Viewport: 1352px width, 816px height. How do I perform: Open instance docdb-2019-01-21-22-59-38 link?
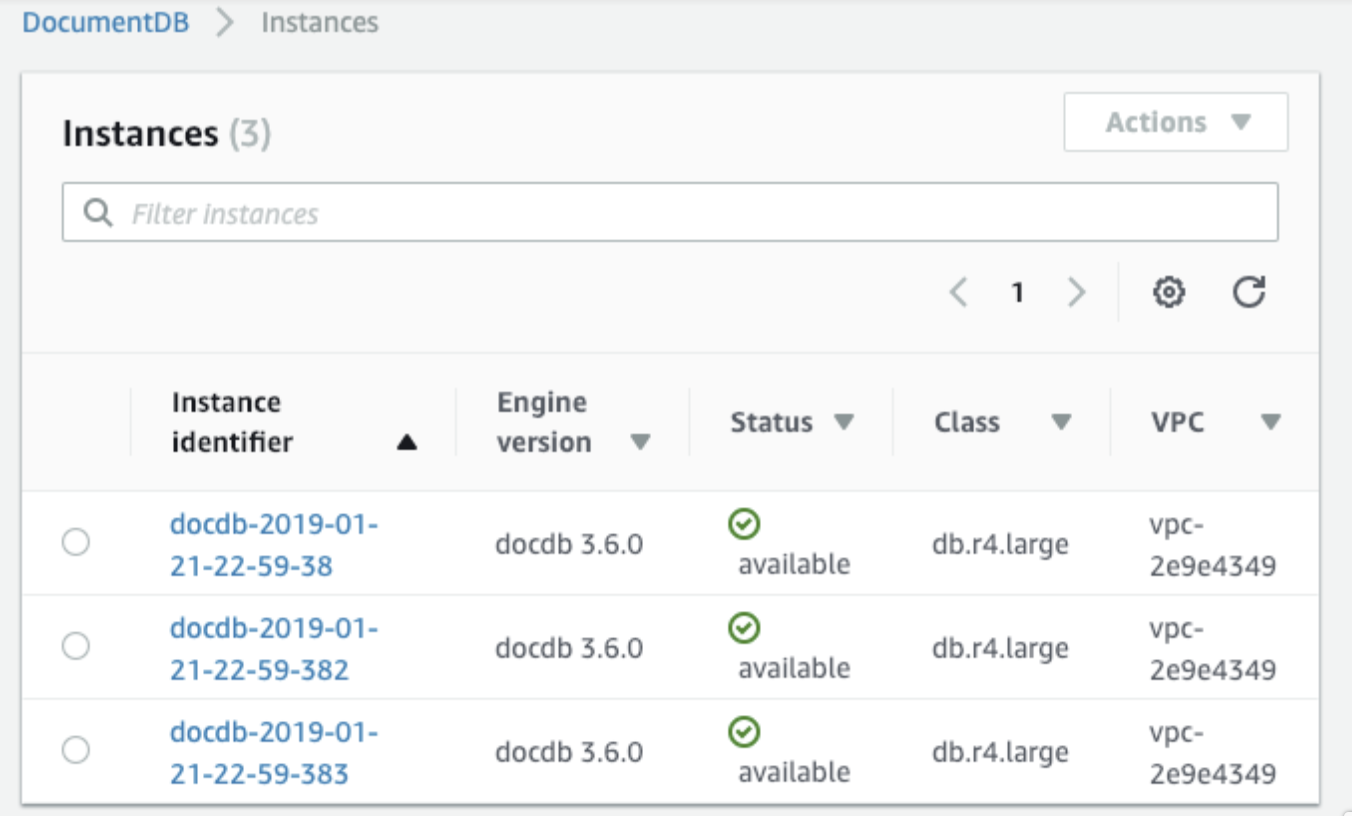pos(274,544)
